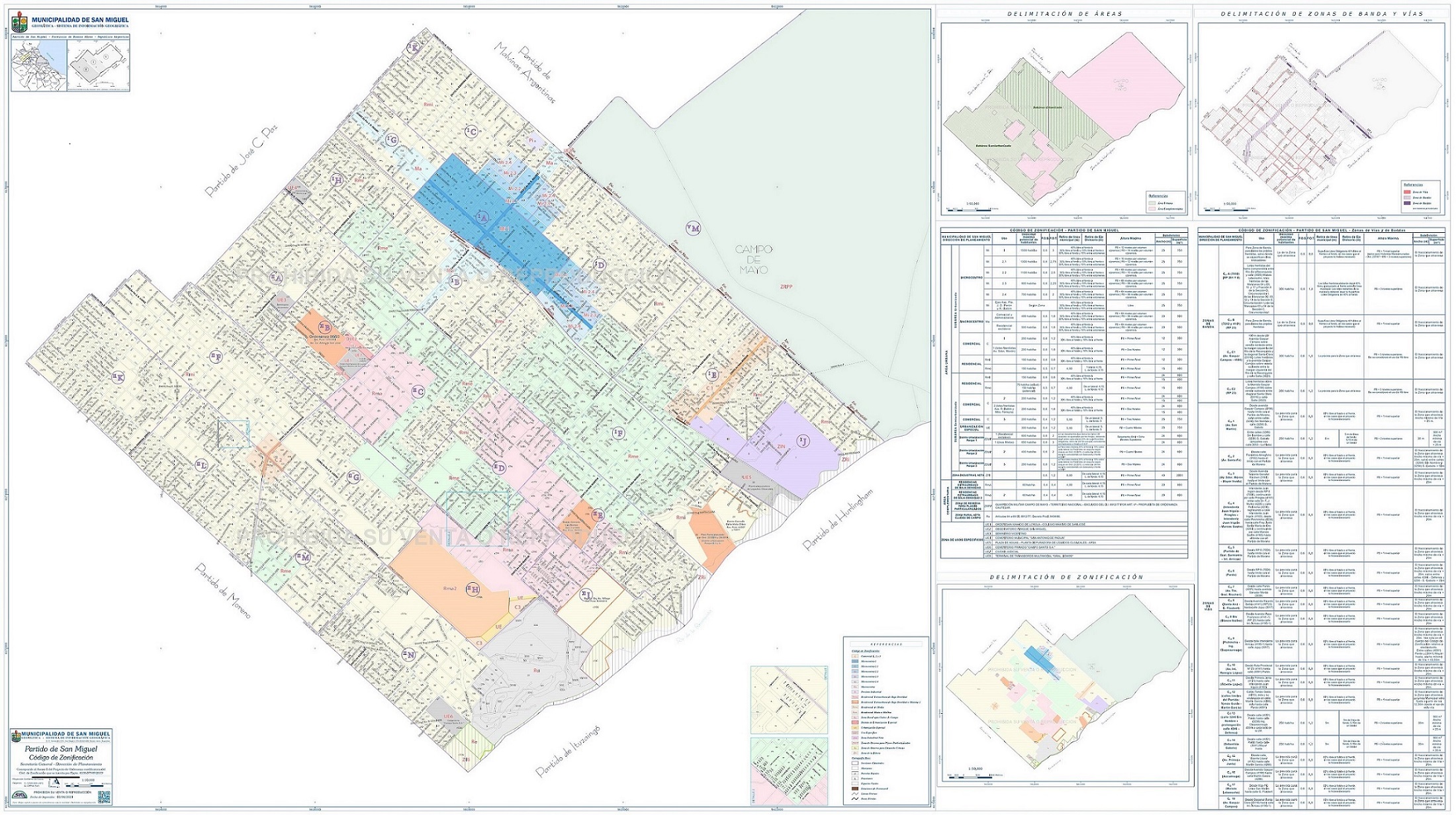Open the lower green and pink detail inset map
Screen dimensions: 1456x815
pyautogui.click(x=789, y=770)
